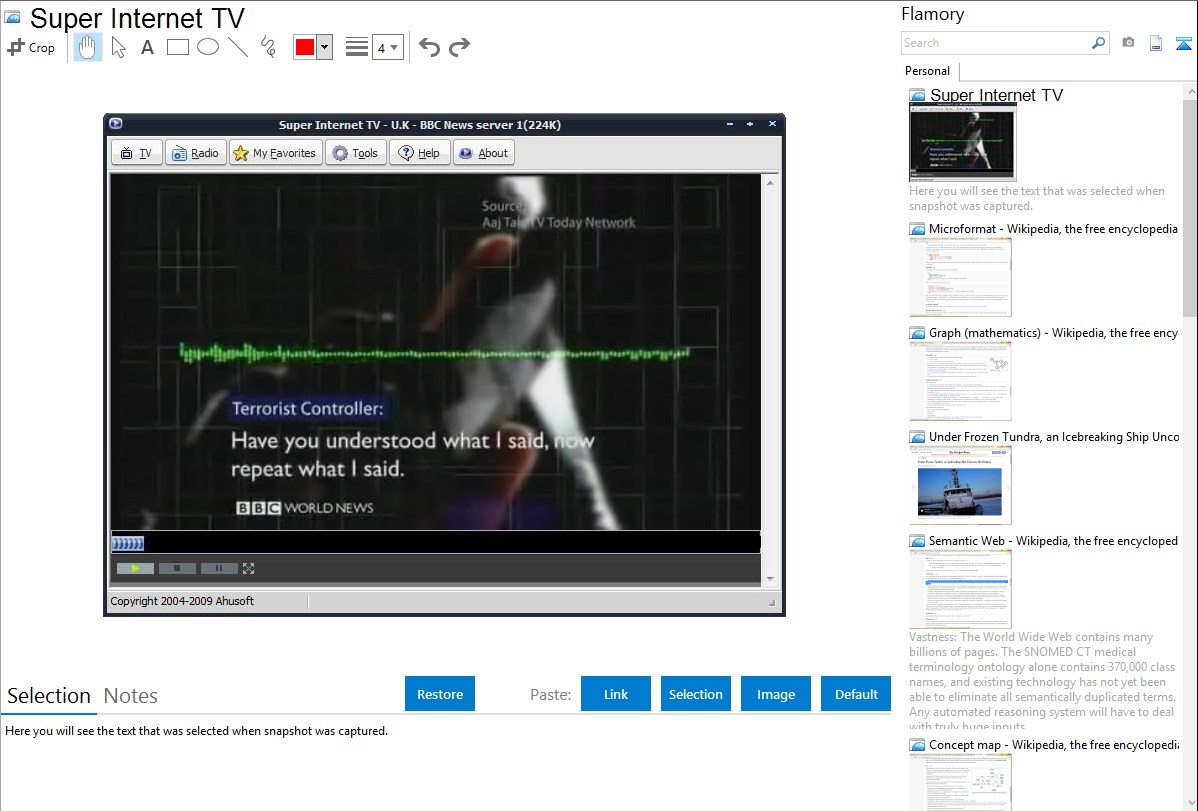Undo the last edit
The width and height of the screenshot is (1198, 811).
429,47
